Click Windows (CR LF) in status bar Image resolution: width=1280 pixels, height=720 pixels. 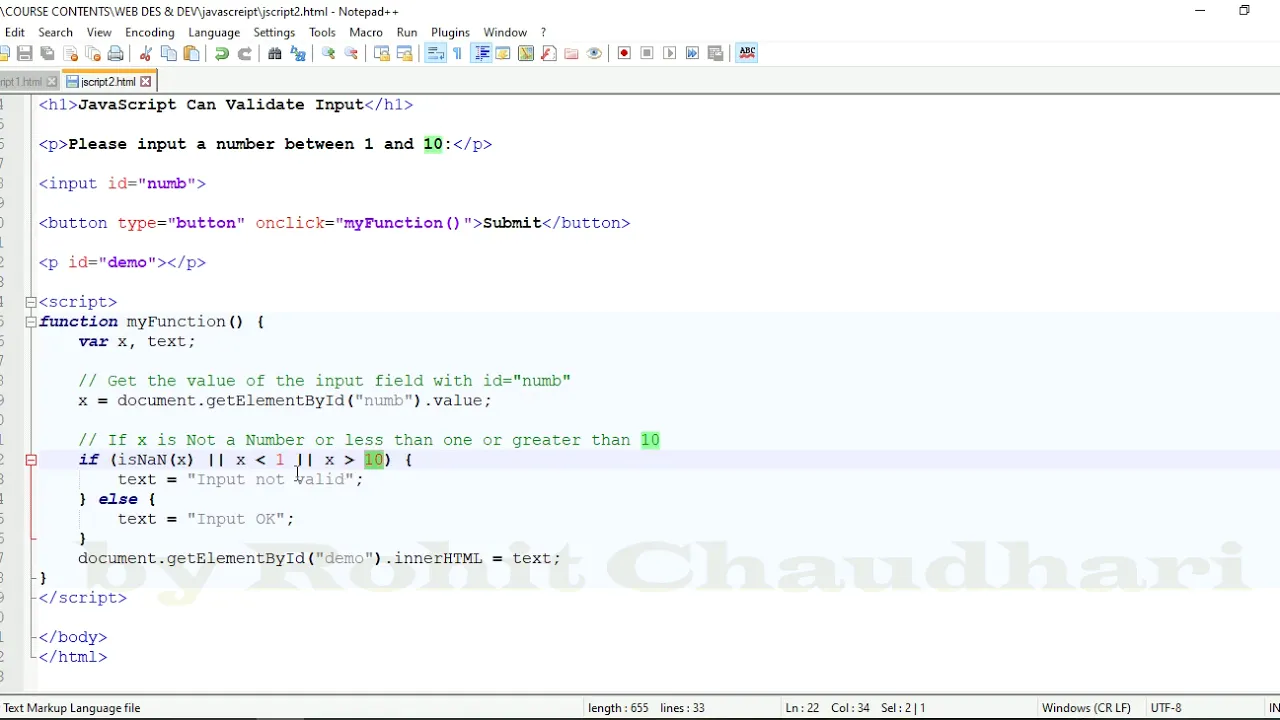click(x=1086, y=708)
